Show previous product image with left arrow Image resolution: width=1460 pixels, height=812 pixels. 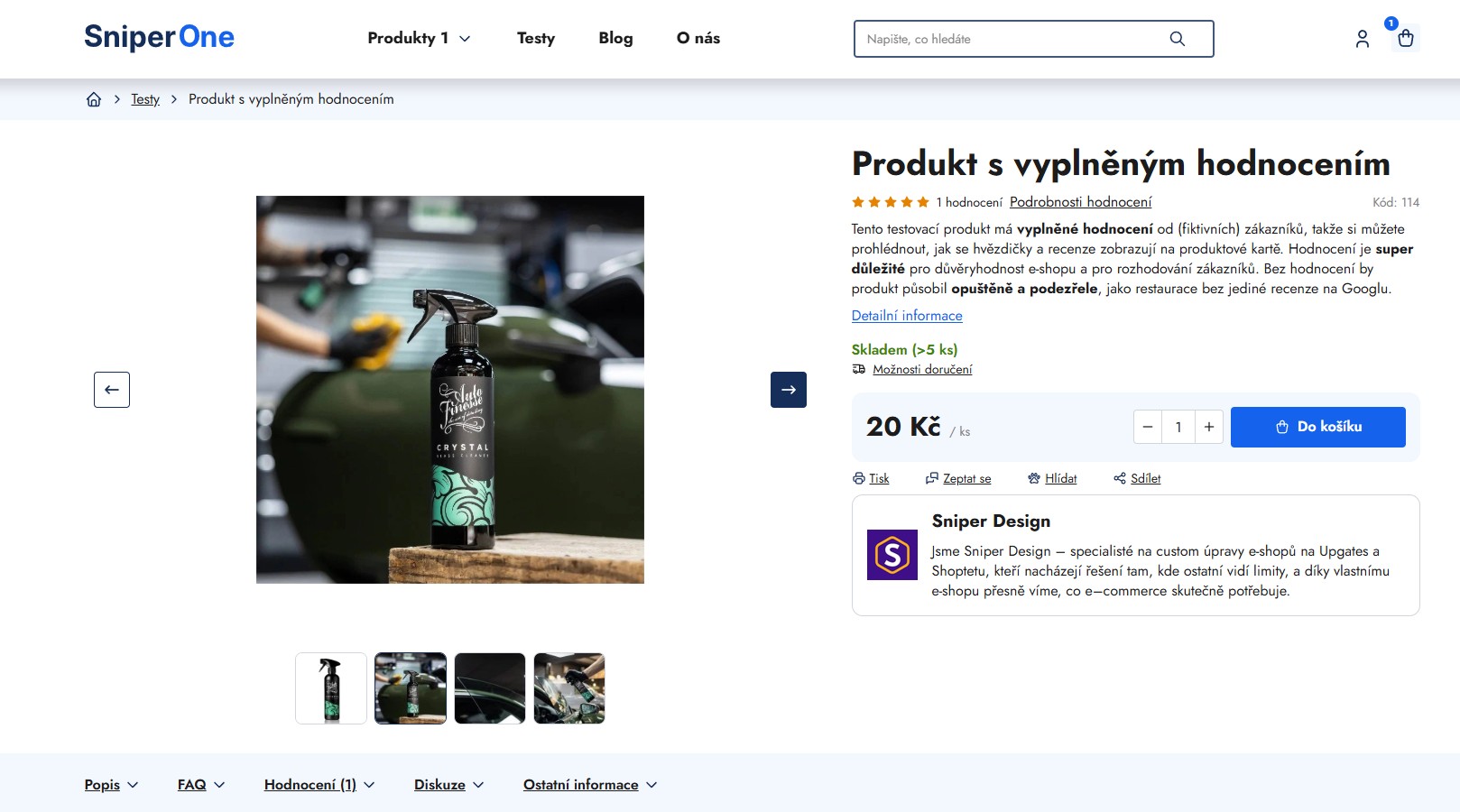tap(112, 390)
